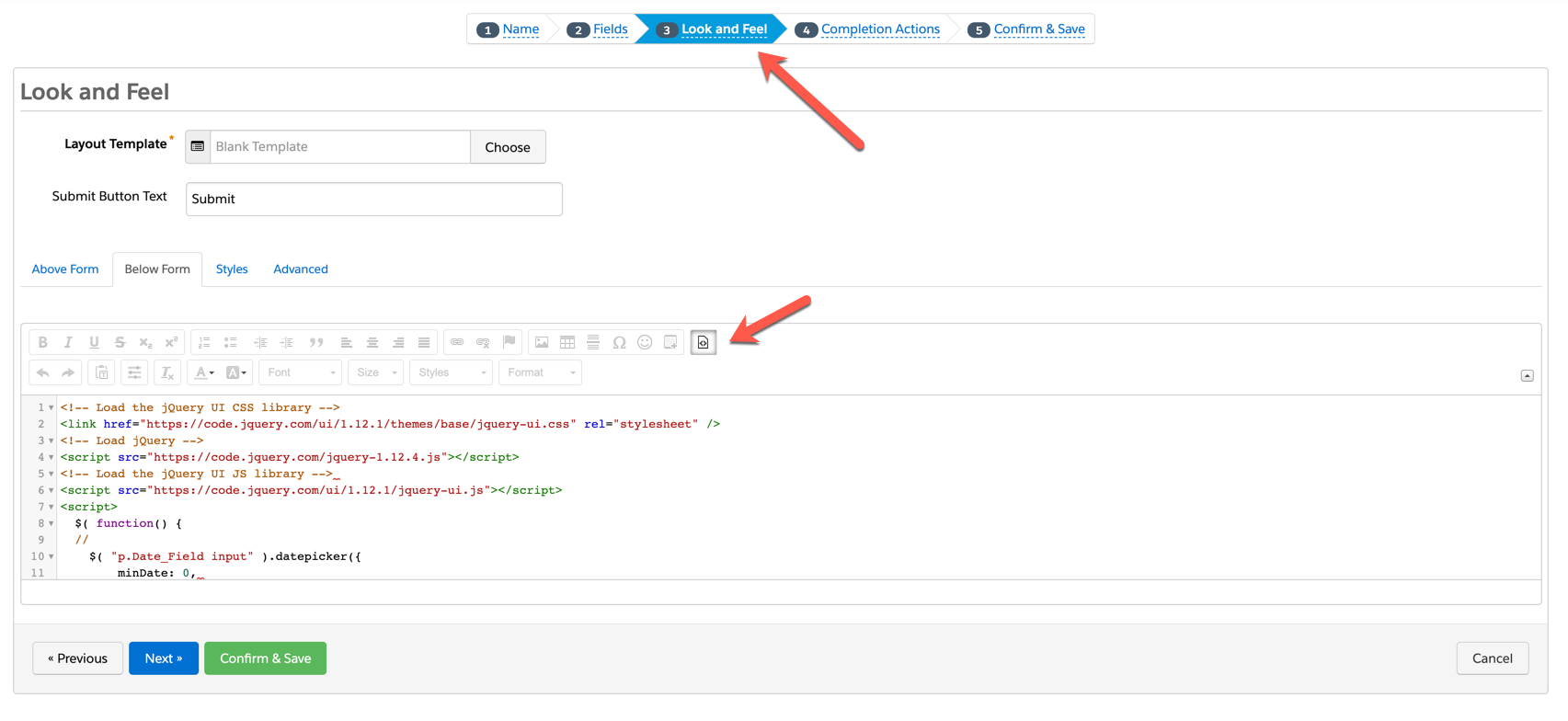Open the Size dropdown
This screenshot has height=721, width=1568.
tap(376, 372)
